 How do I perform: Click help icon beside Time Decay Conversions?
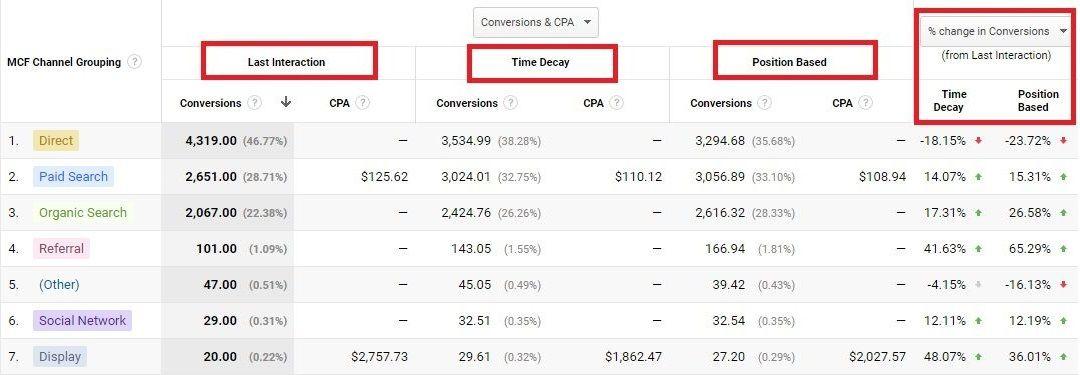tap(510, 103)
